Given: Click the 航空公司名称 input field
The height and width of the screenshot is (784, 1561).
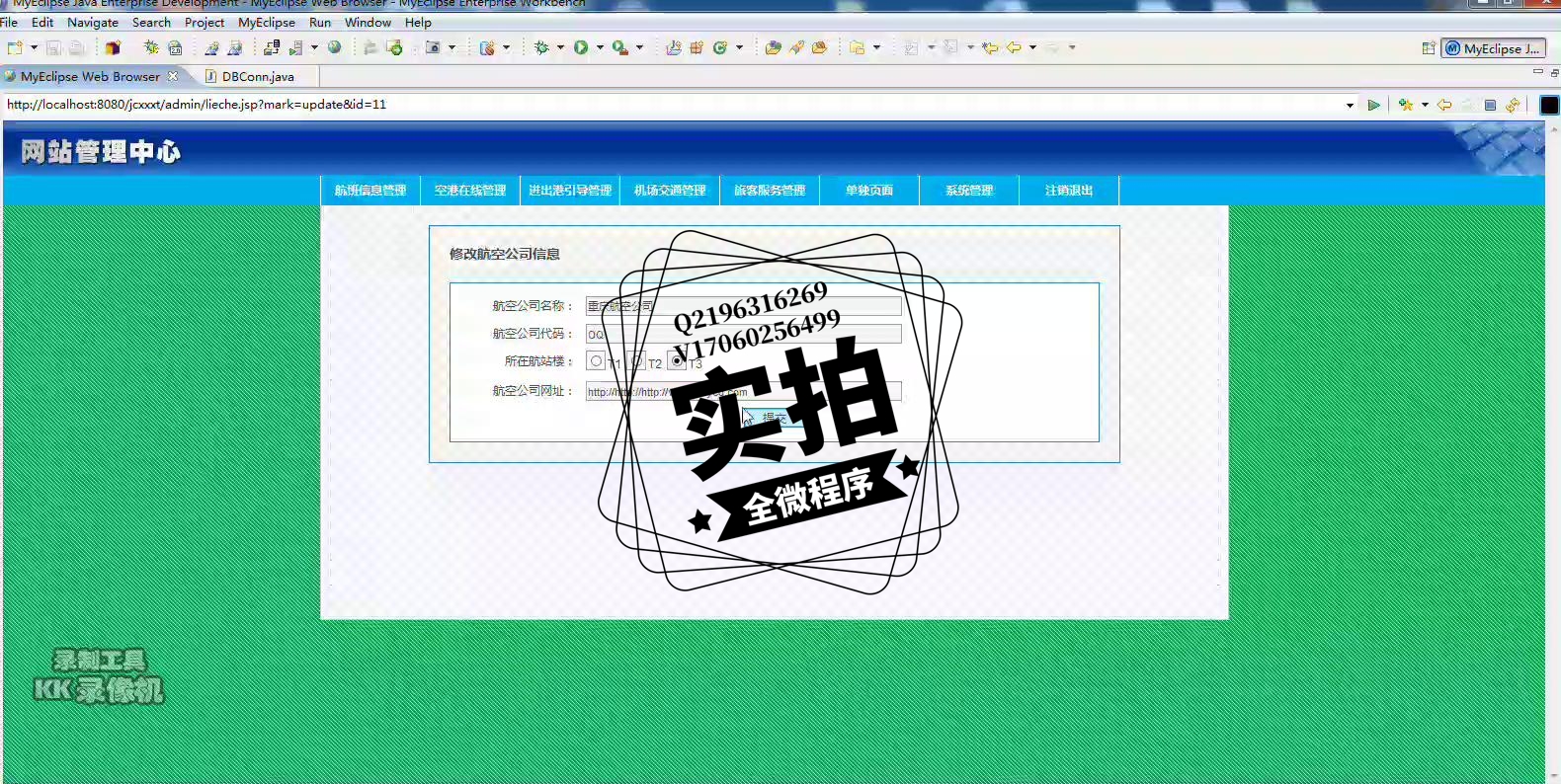Looking at the screenshot, I should coord(743,306).
